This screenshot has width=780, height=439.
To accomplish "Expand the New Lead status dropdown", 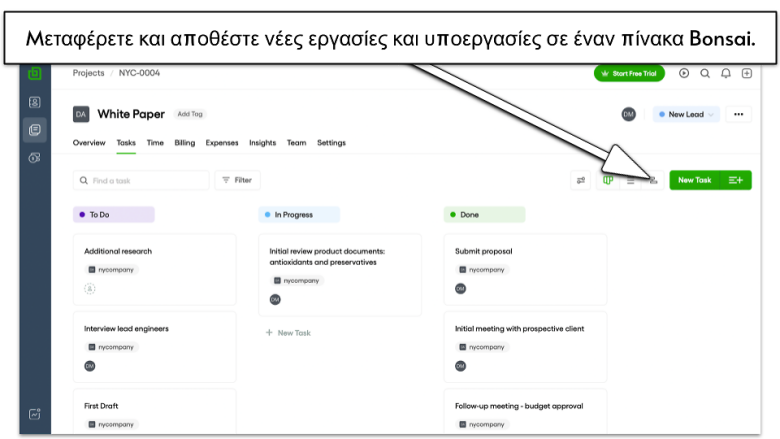I will coord(686,114).
